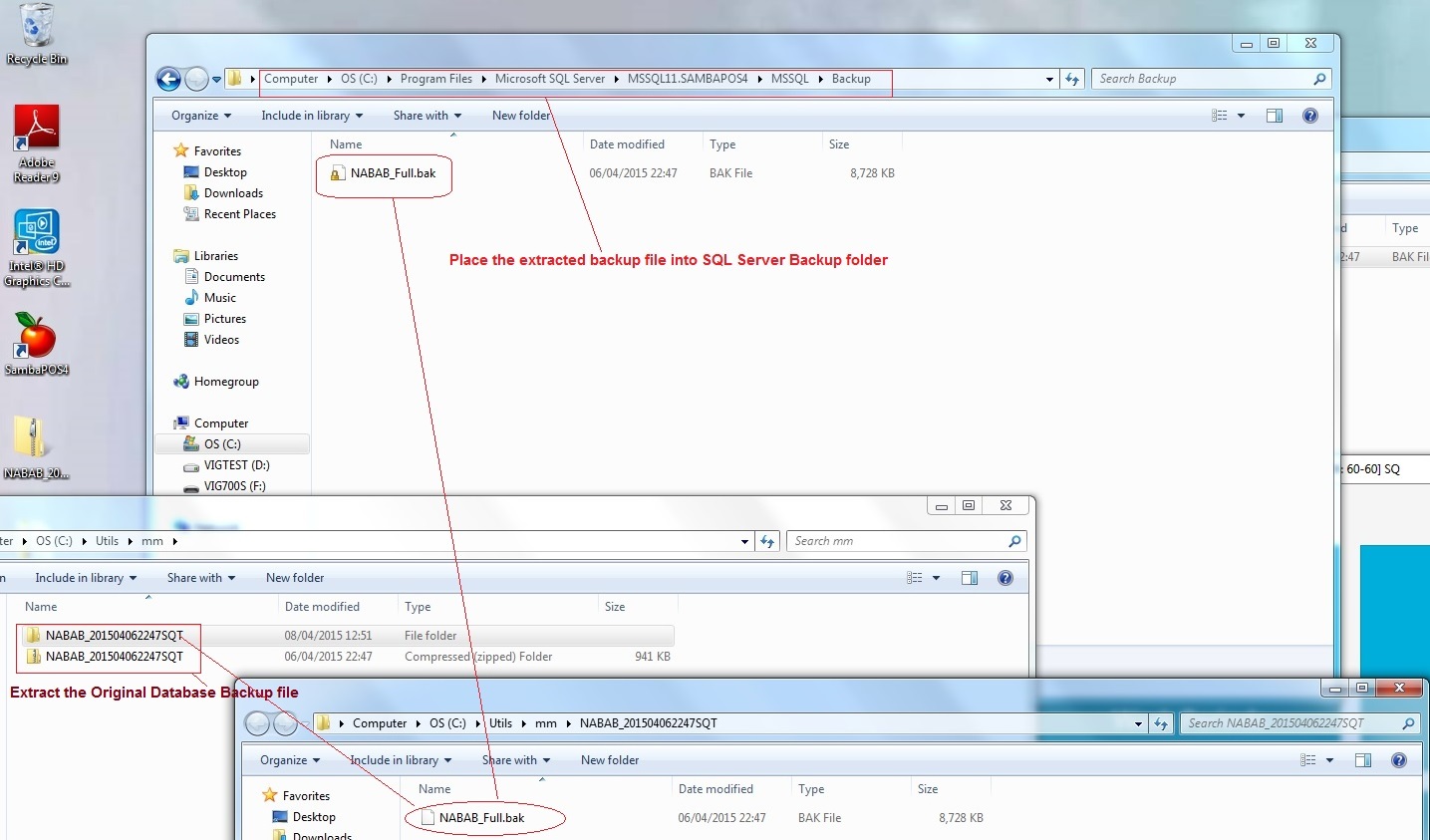This screenshot has height=840, width=1430.
Task: Open the Recycle Bin desktop icon
Action: pos(37,35)
